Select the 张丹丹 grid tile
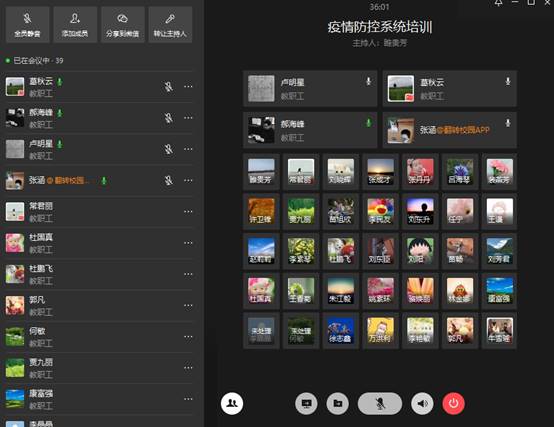554x427 pixels. coord(420,171)
